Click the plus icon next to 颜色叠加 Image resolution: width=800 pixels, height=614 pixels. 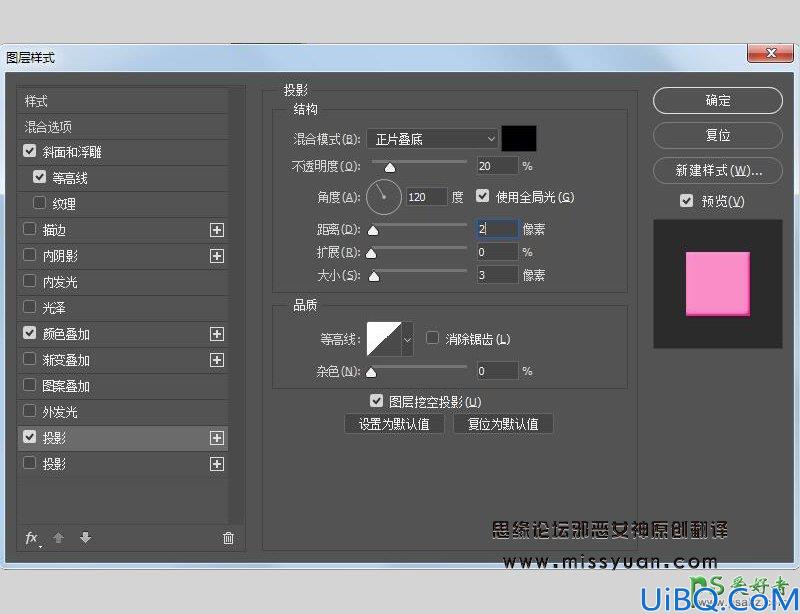(217, 334)
